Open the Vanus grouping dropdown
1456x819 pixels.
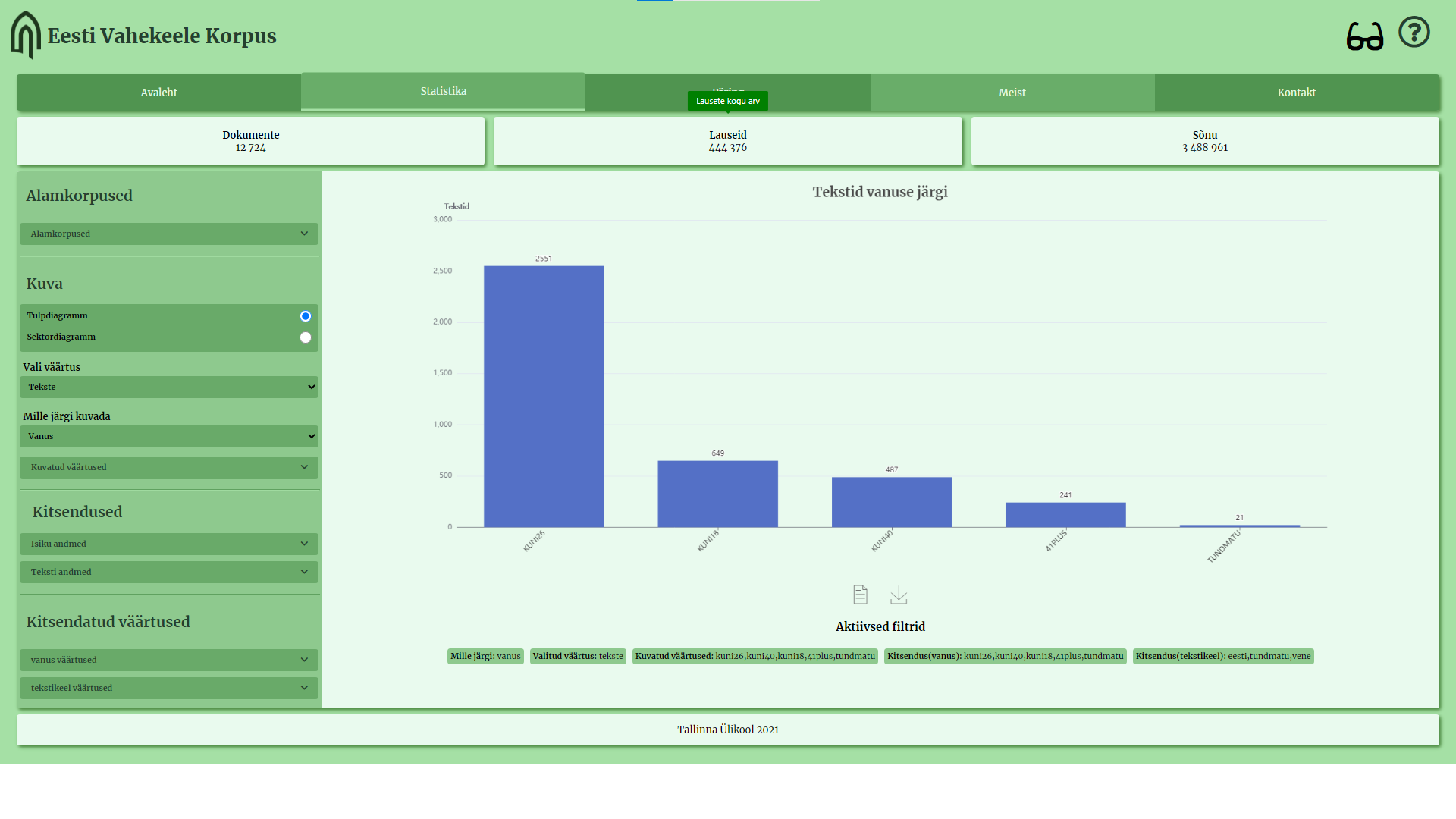168,436
